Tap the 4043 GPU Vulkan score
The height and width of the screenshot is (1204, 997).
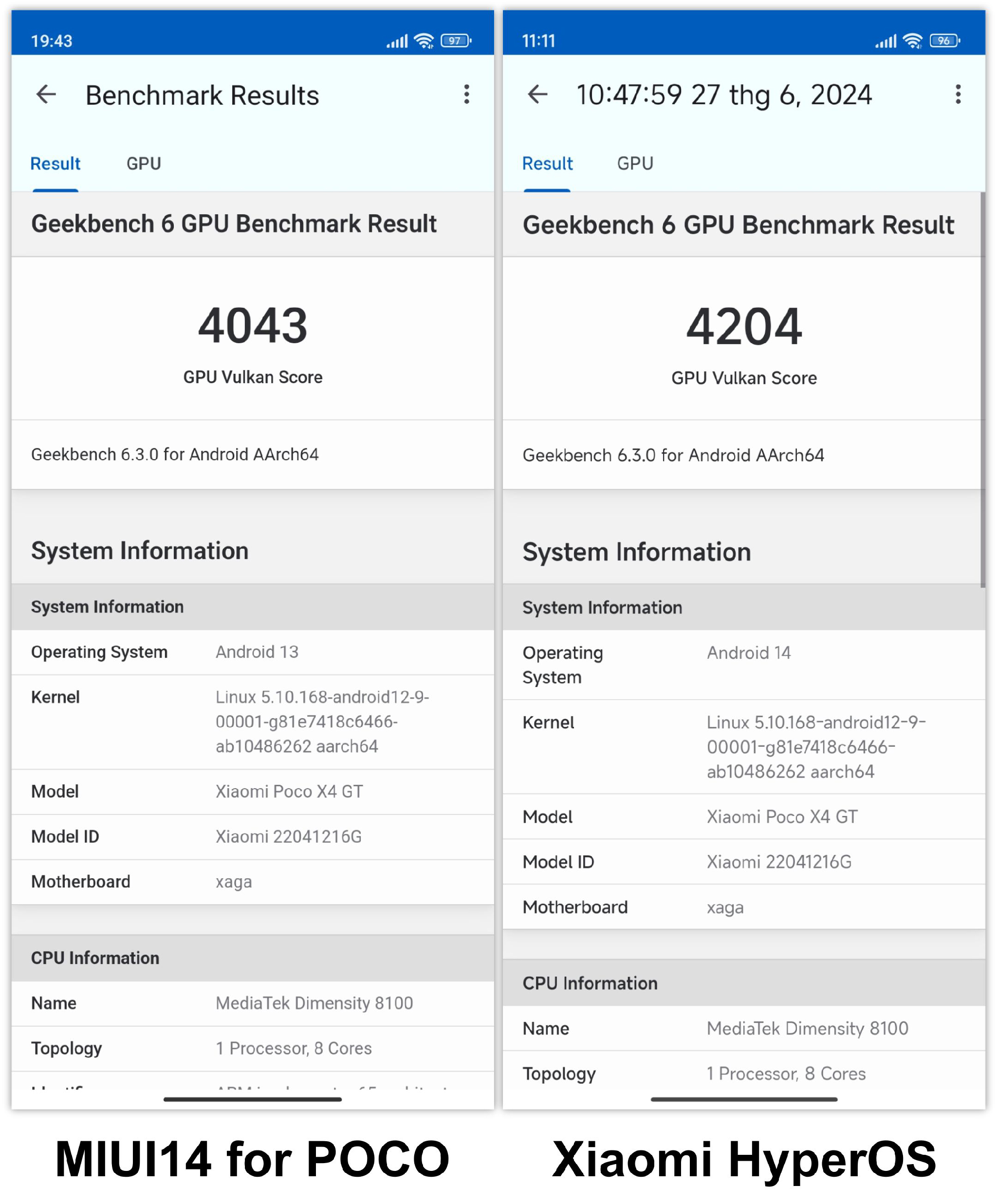click(253, 326)
